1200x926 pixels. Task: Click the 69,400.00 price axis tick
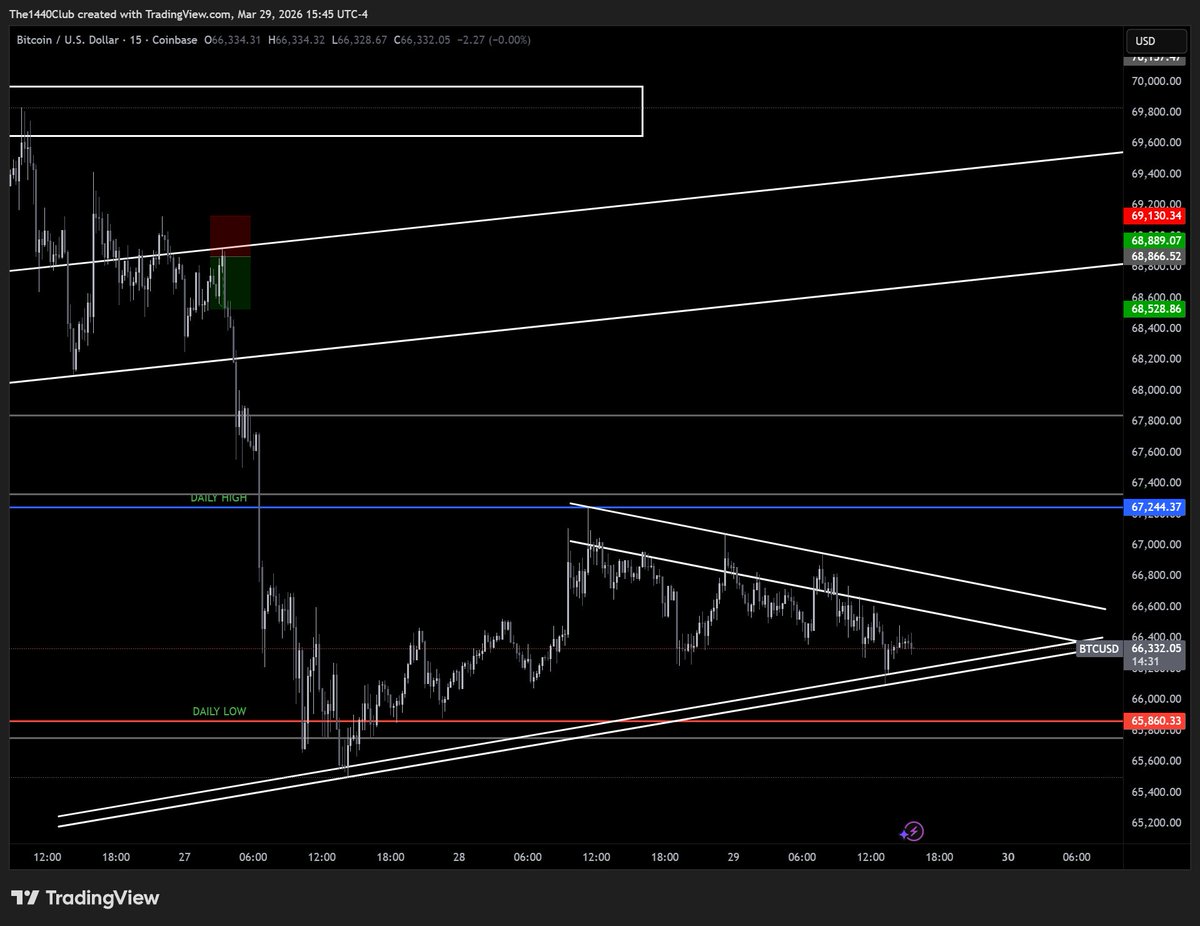(x=1157, y=174)
